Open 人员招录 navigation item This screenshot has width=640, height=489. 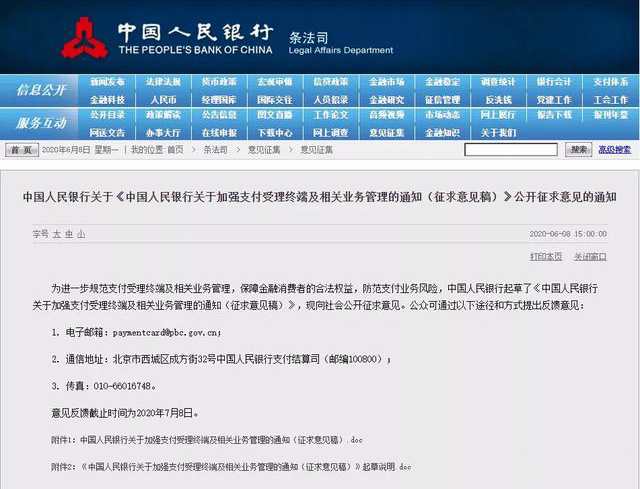pos(331,100)
